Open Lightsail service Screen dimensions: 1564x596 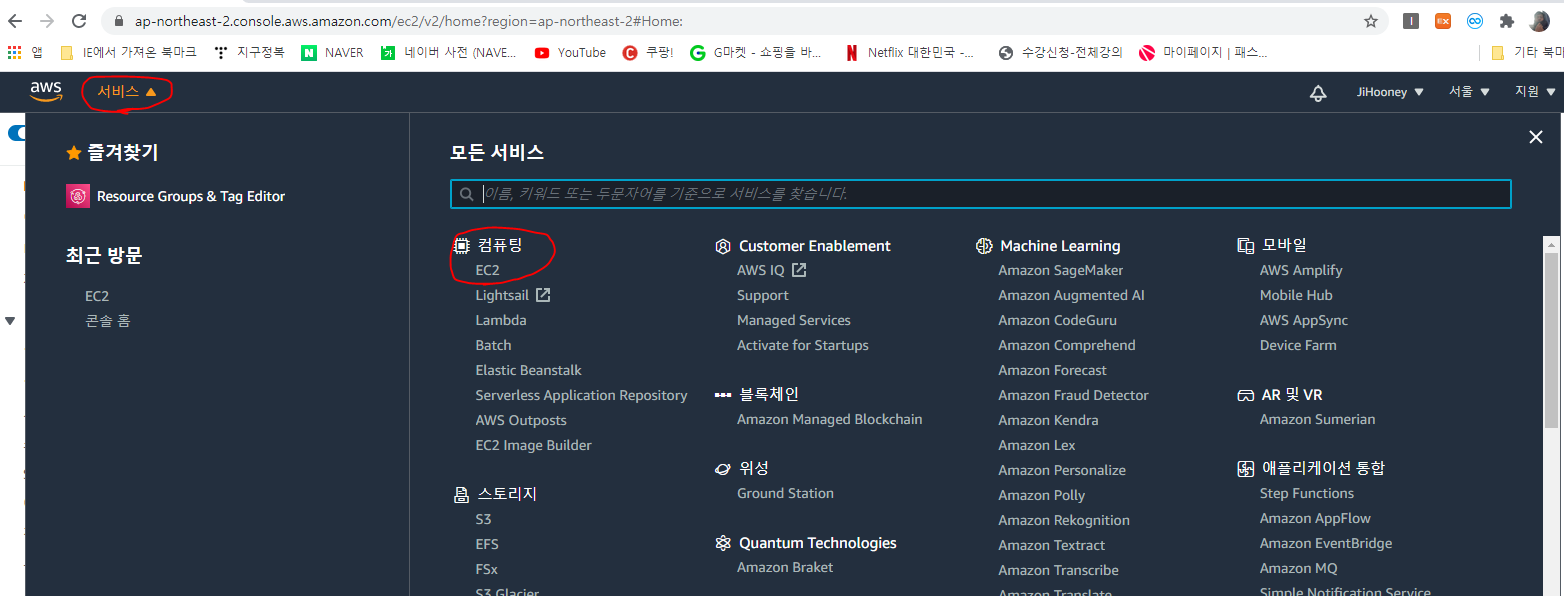tap(502, 295)
